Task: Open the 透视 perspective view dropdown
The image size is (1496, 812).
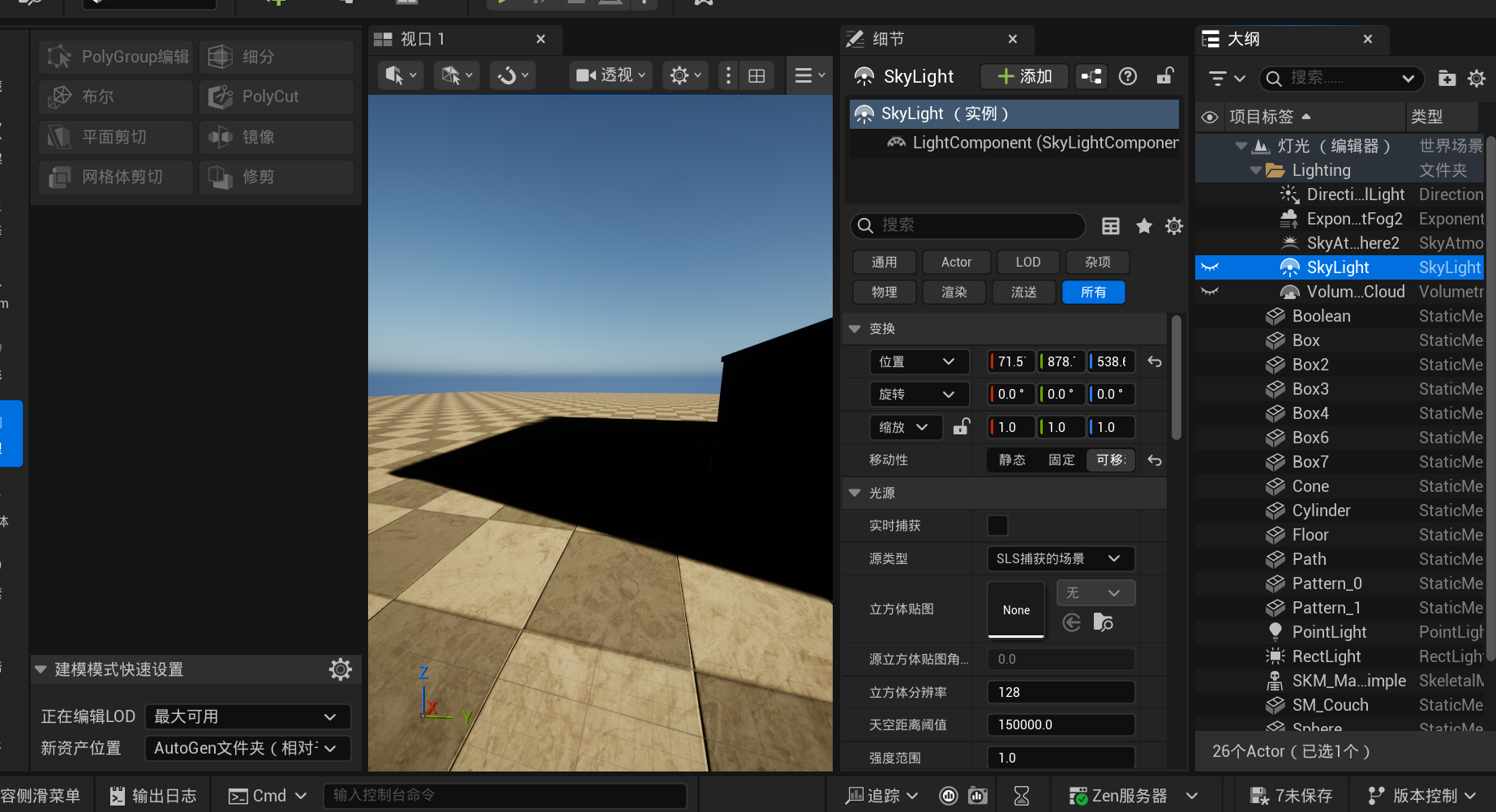Action: click(x=610, y=75)
